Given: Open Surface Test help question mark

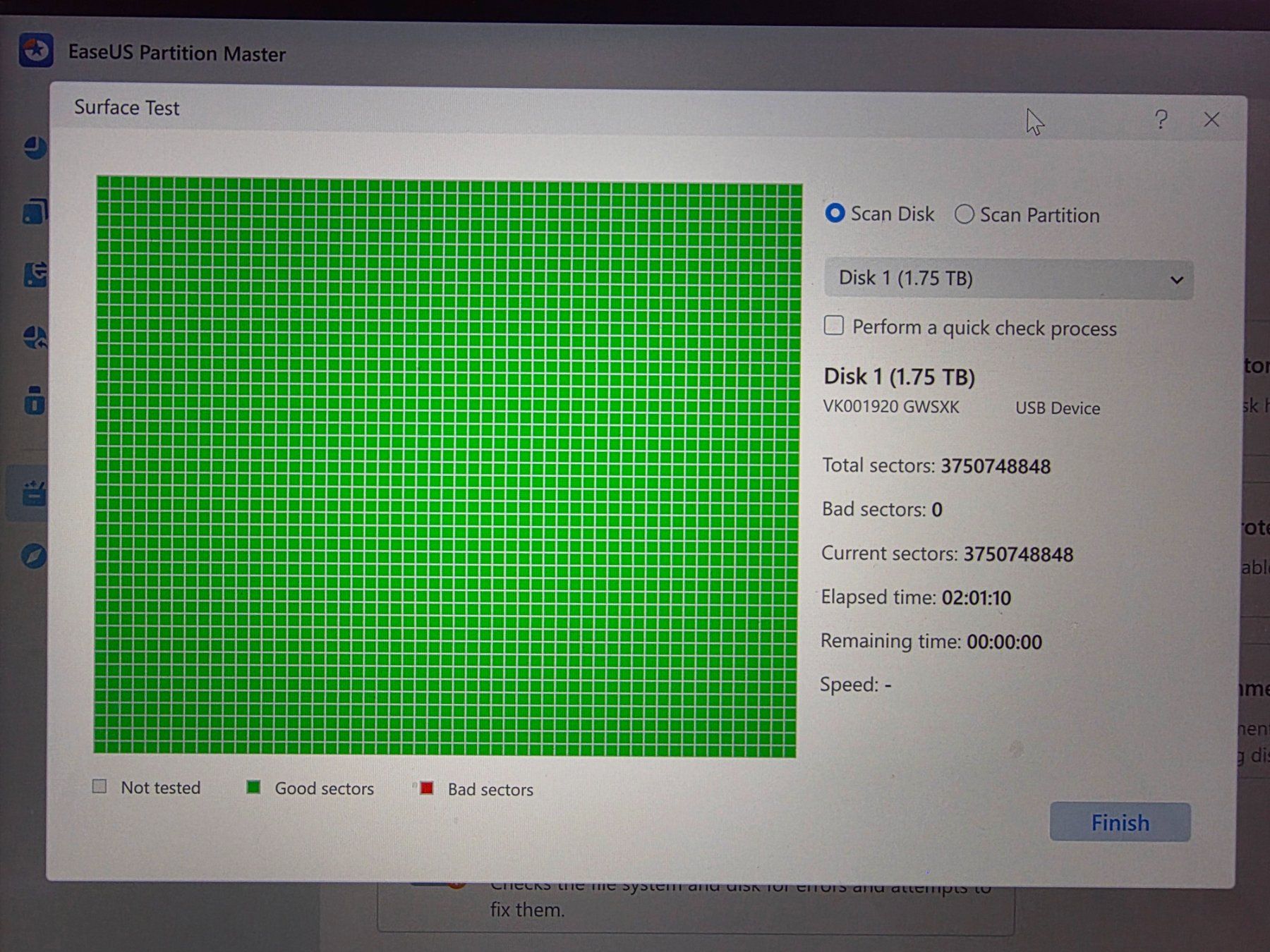Looking at the screenshot, I should 1161,119.
